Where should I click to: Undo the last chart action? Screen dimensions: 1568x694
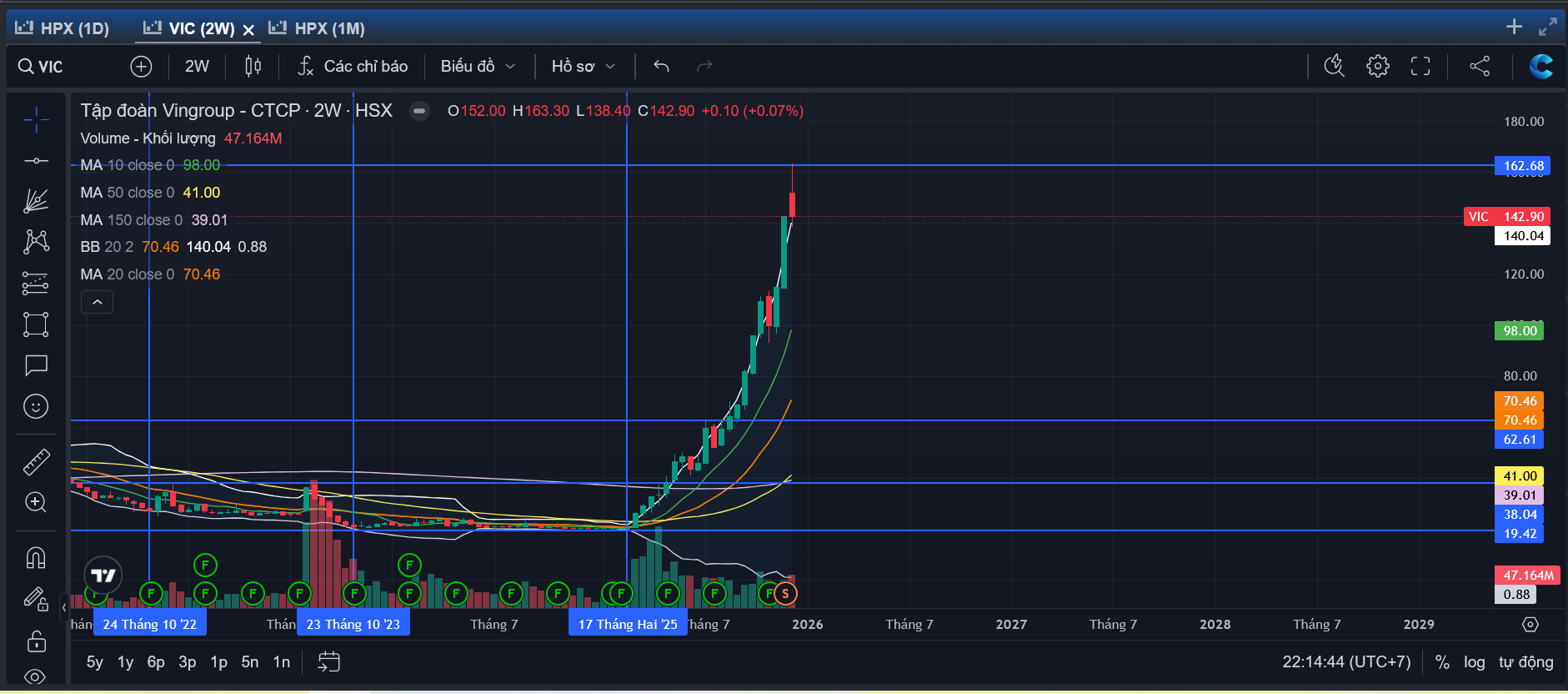[x=662, y=67]
